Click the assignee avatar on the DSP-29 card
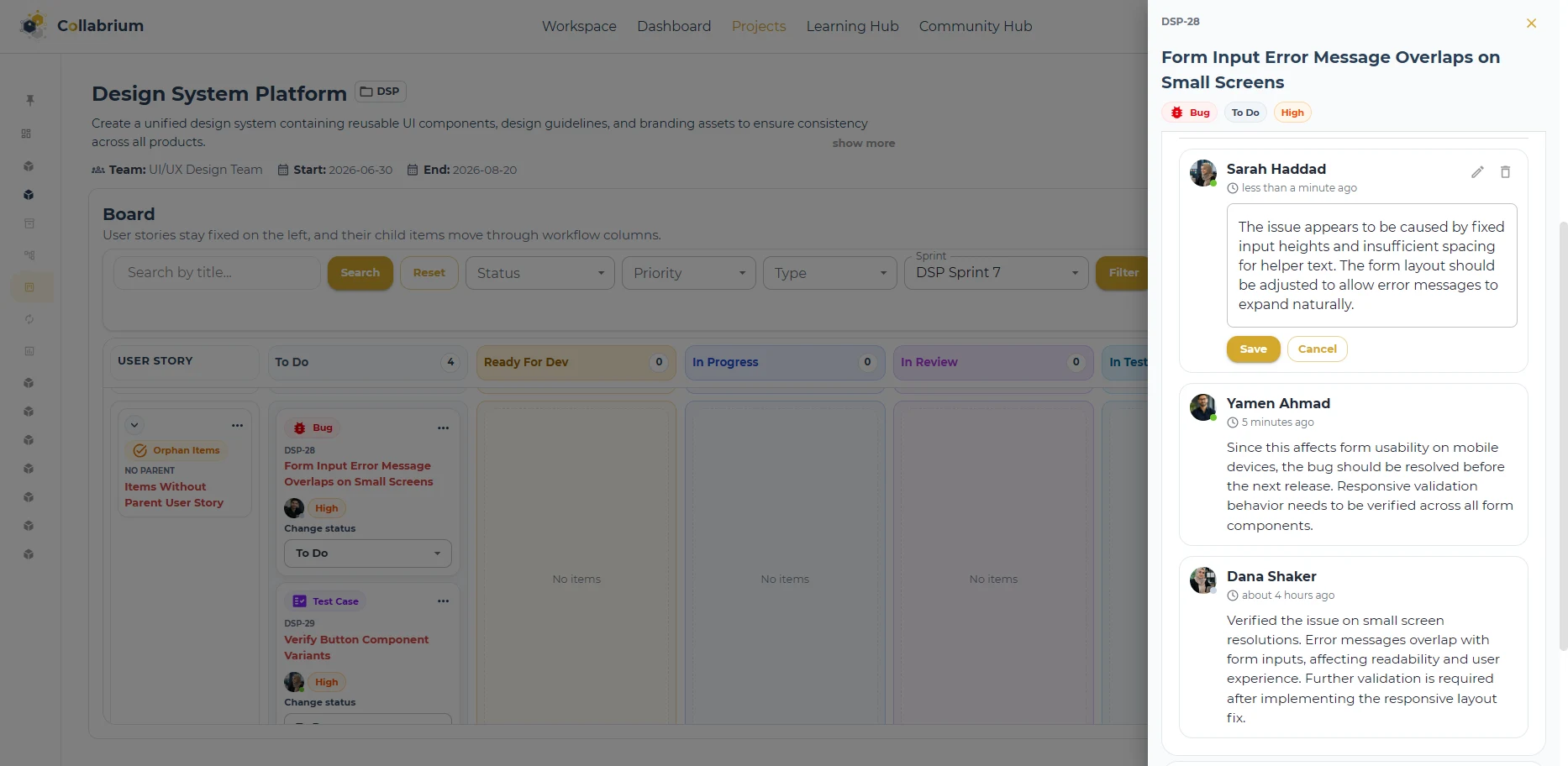Screen dimensions: 1568x766 point(294,682)
